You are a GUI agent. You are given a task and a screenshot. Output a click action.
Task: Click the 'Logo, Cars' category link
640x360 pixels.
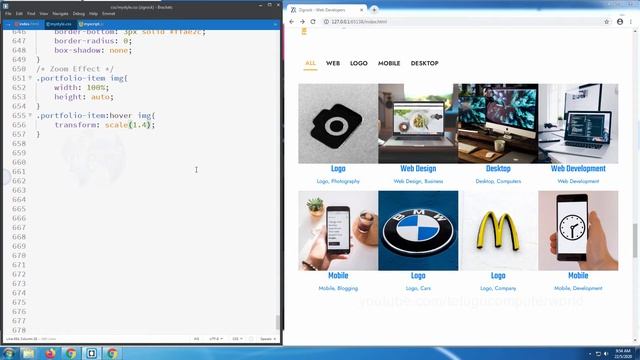(x=418, y=288)
